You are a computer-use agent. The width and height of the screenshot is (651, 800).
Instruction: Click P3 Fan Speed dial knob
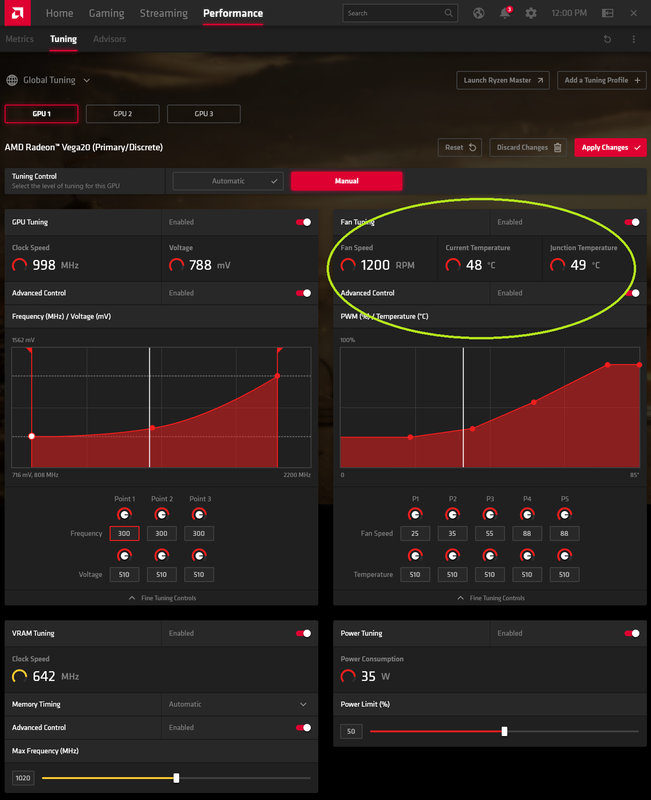click(x=490, y=514)
